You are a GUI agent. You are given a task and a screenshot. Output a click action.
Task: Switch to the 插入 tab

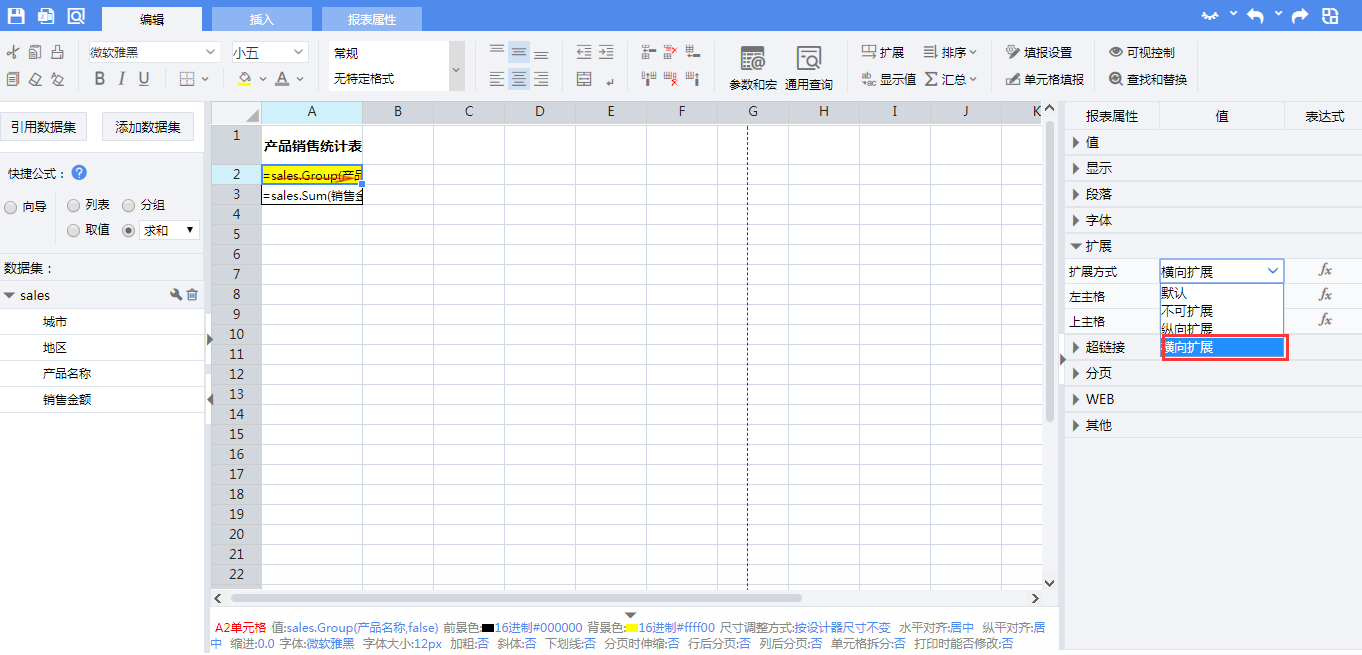262,19
